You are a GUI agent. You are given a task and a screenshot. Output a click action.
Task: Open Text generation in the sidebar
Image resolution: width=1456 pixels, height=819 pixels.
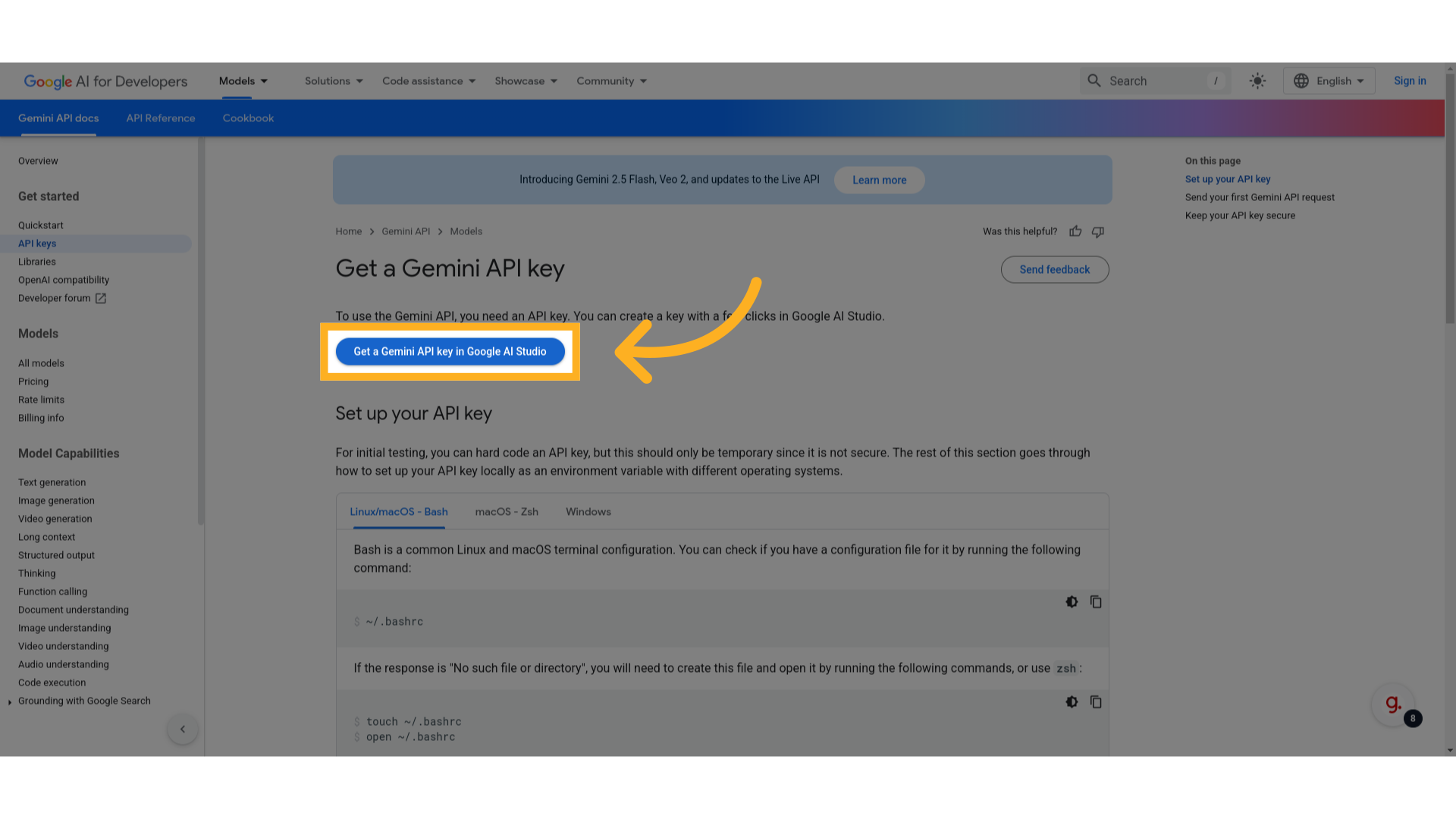52,482
